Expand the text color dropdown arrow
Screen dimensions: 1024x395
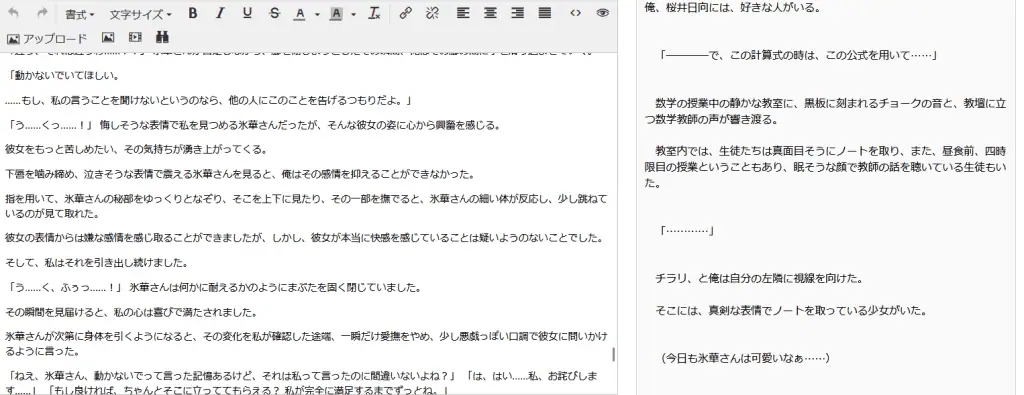(317, 14)
